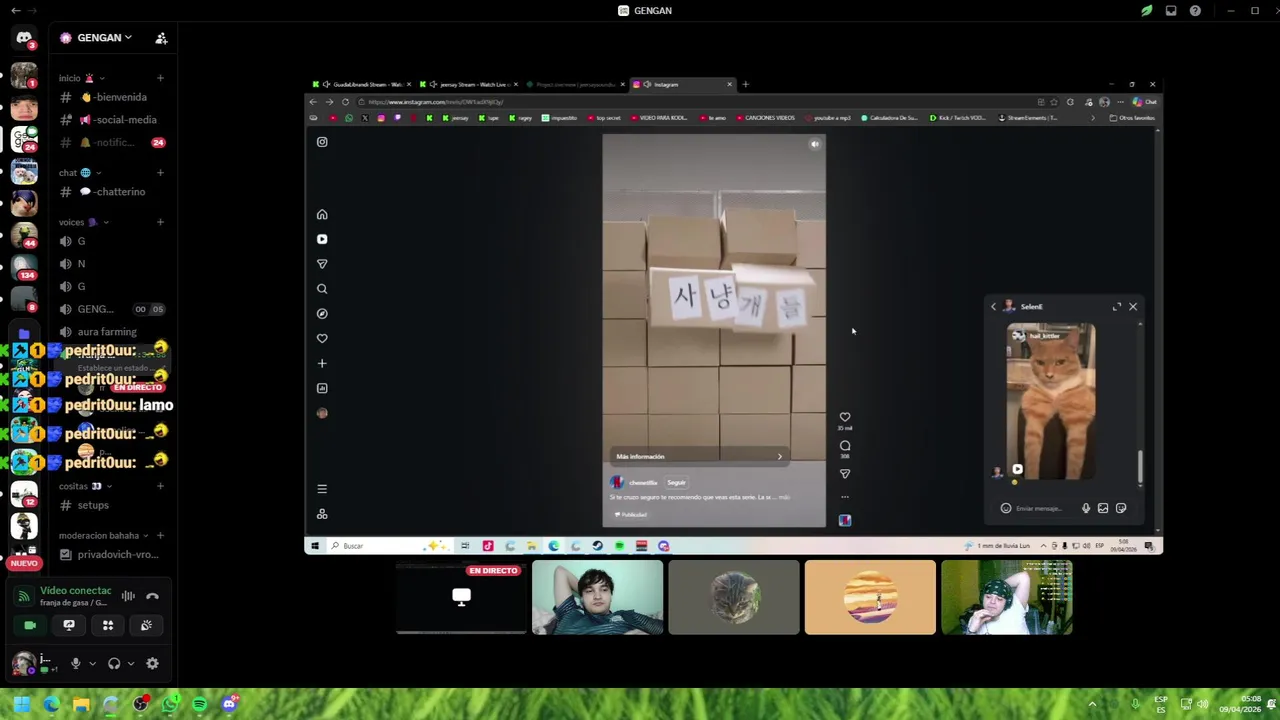This screenshot has width=1280, height=720.
Task: Select the cat avatar participant tile
Action: tap(734, 597)
